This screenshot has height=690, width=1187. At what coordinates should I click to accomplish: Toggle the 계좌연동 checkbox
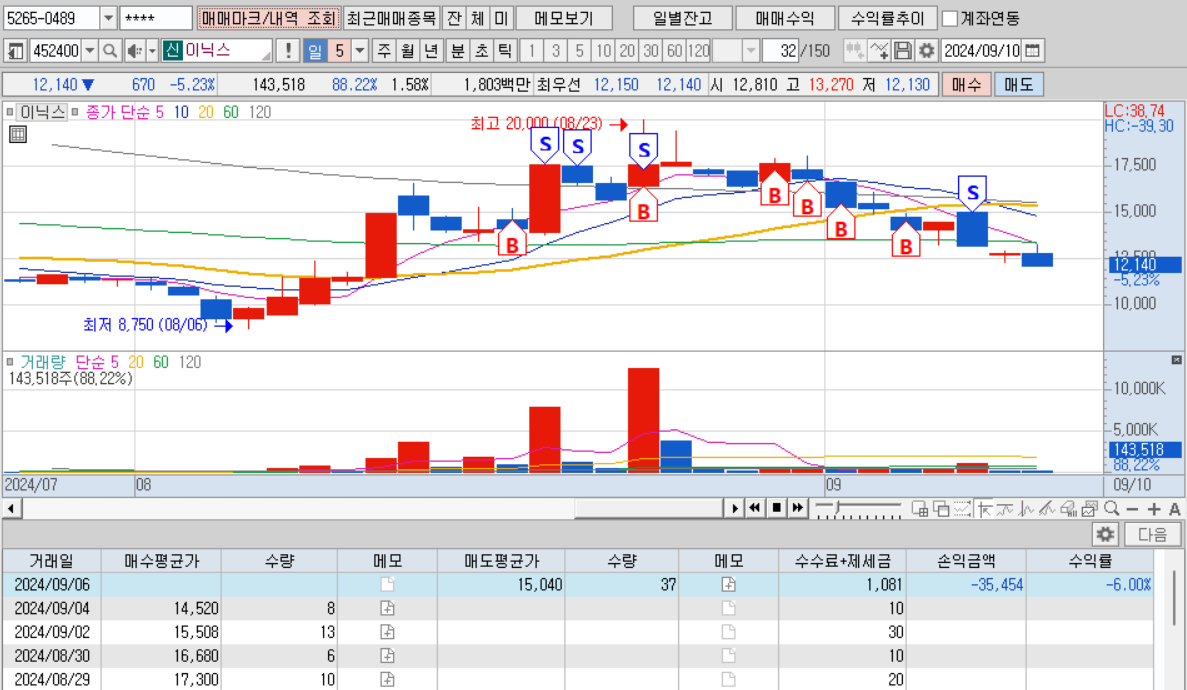tap(950, 18)
